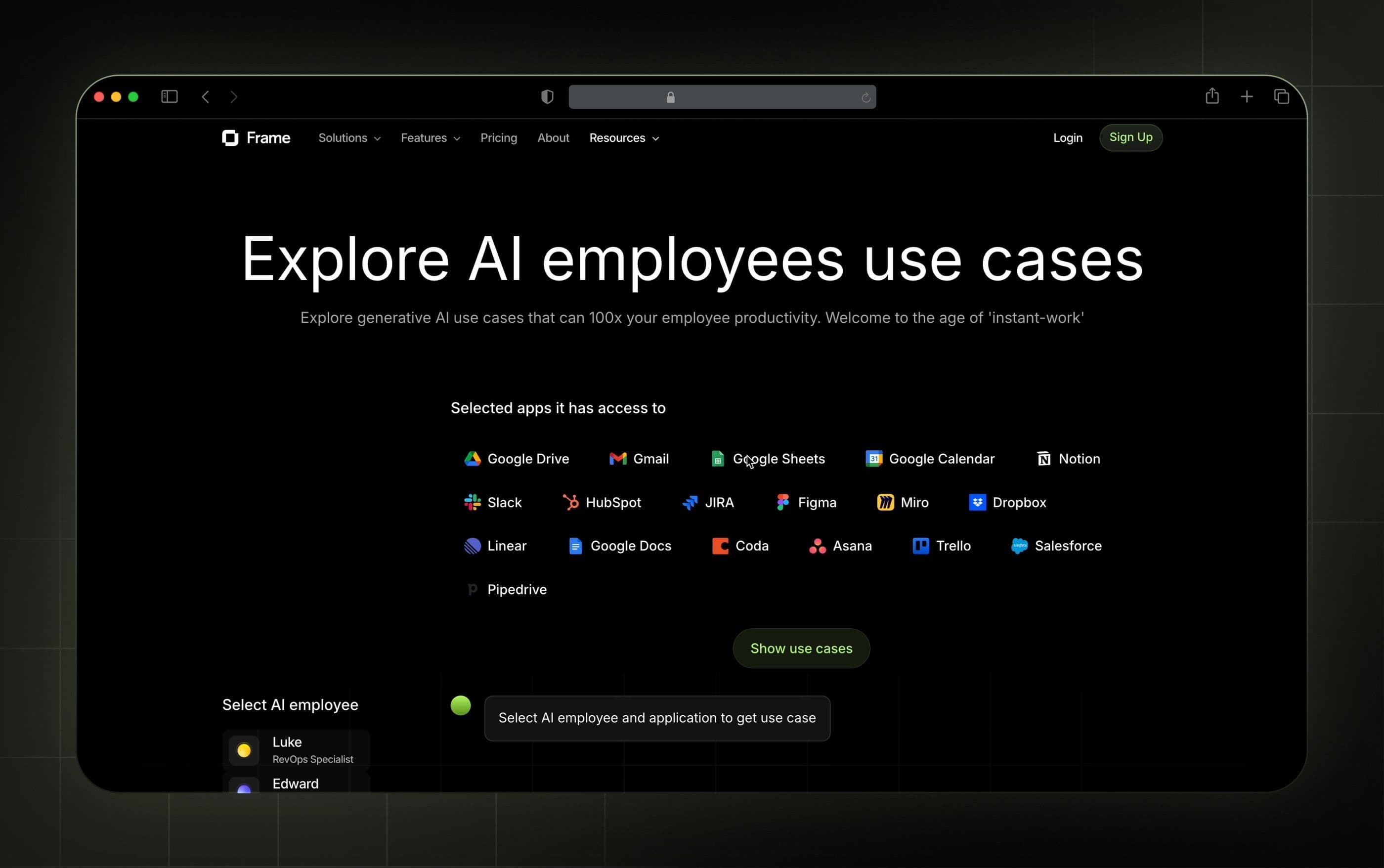Viewport: 1384px width, 868px height.
Task: Select the Coda app icon
Action: point(720,546)
